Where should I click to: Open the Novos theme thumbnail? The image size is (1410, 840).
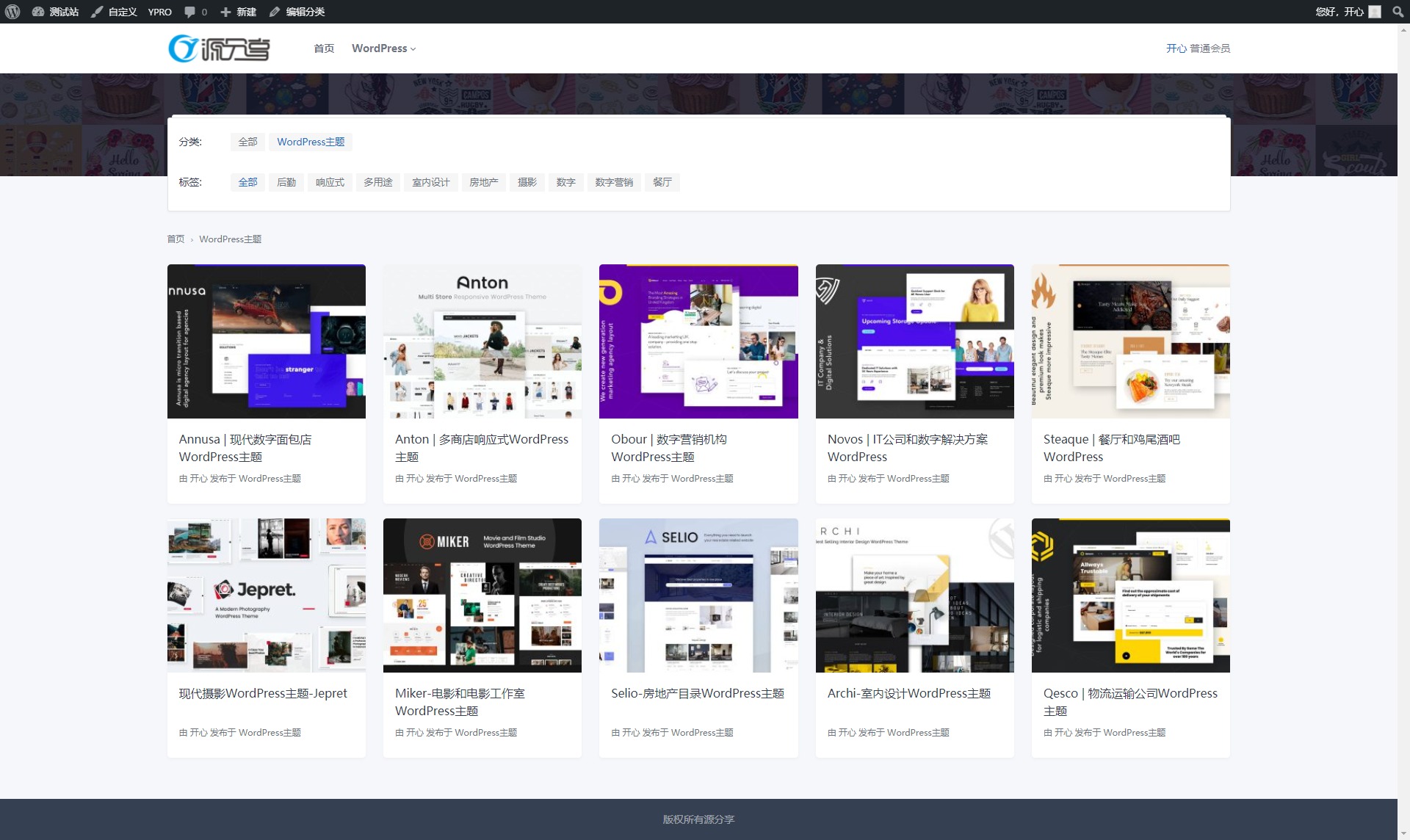click(915, 341)
